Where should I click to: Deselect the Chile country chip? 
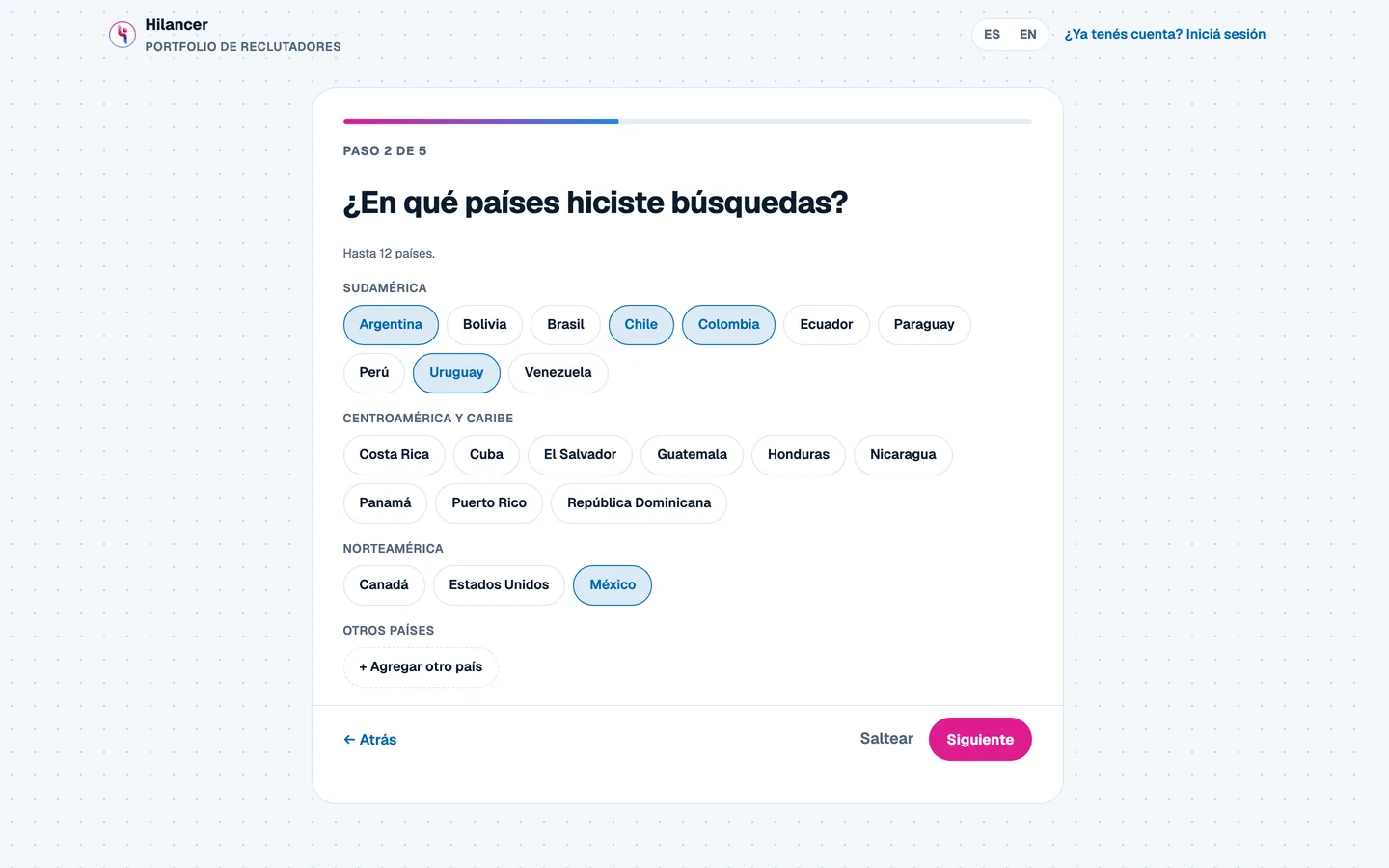pos(641,325)
